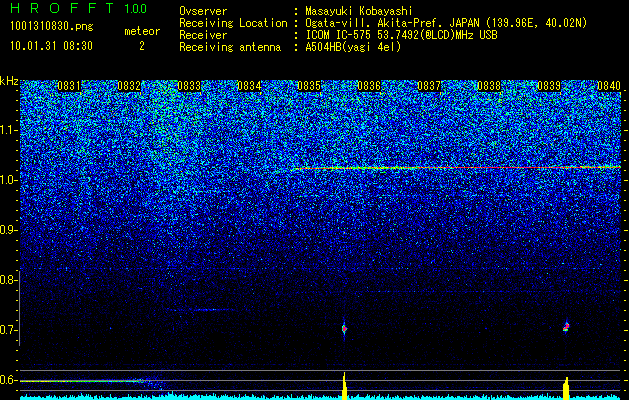Click the Receiving Location label
The image size is (629, 400).
233,23
